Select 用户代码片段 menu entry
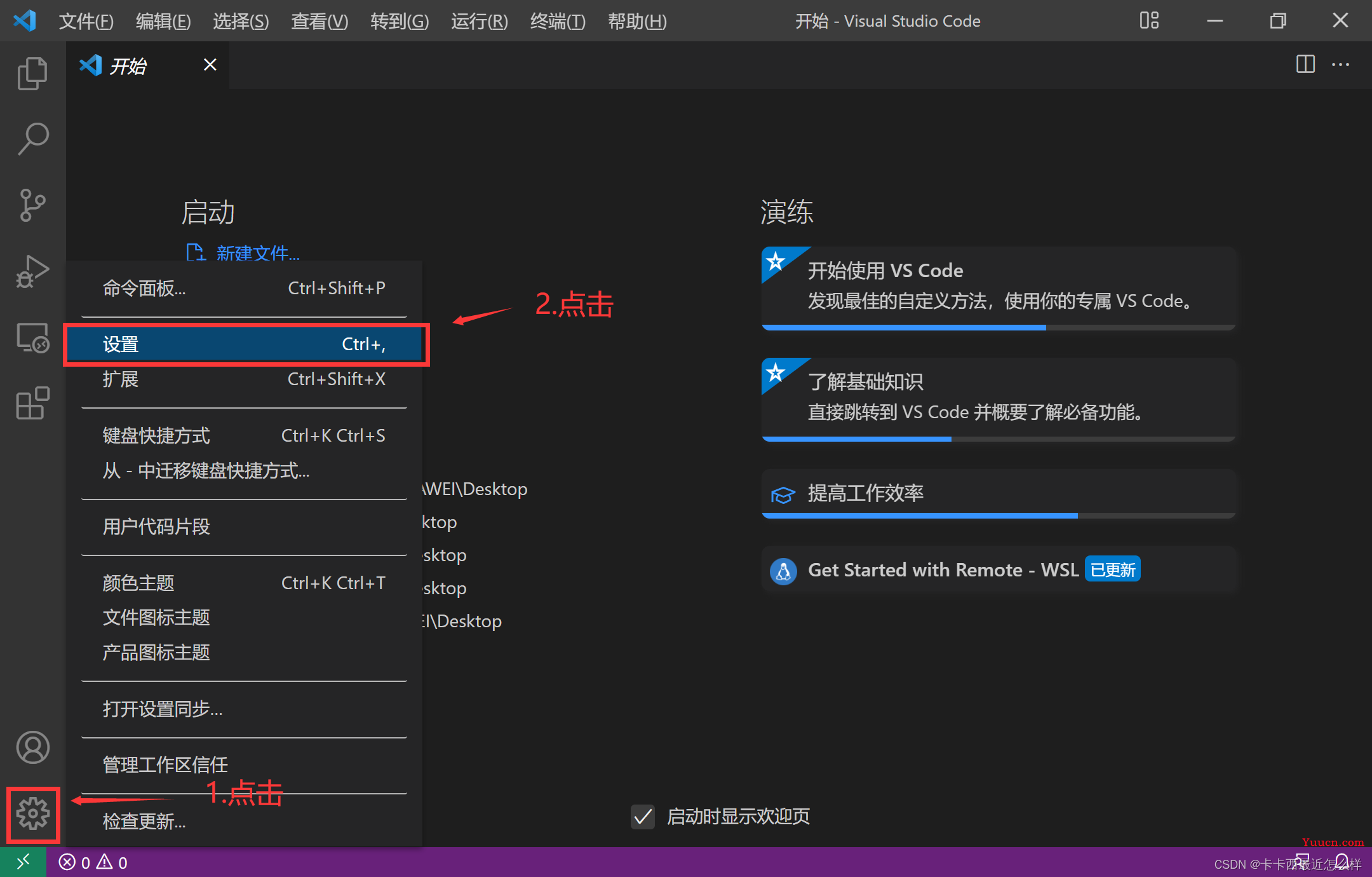The width and height of the screenshot is (1372, 877). [245, 527]
